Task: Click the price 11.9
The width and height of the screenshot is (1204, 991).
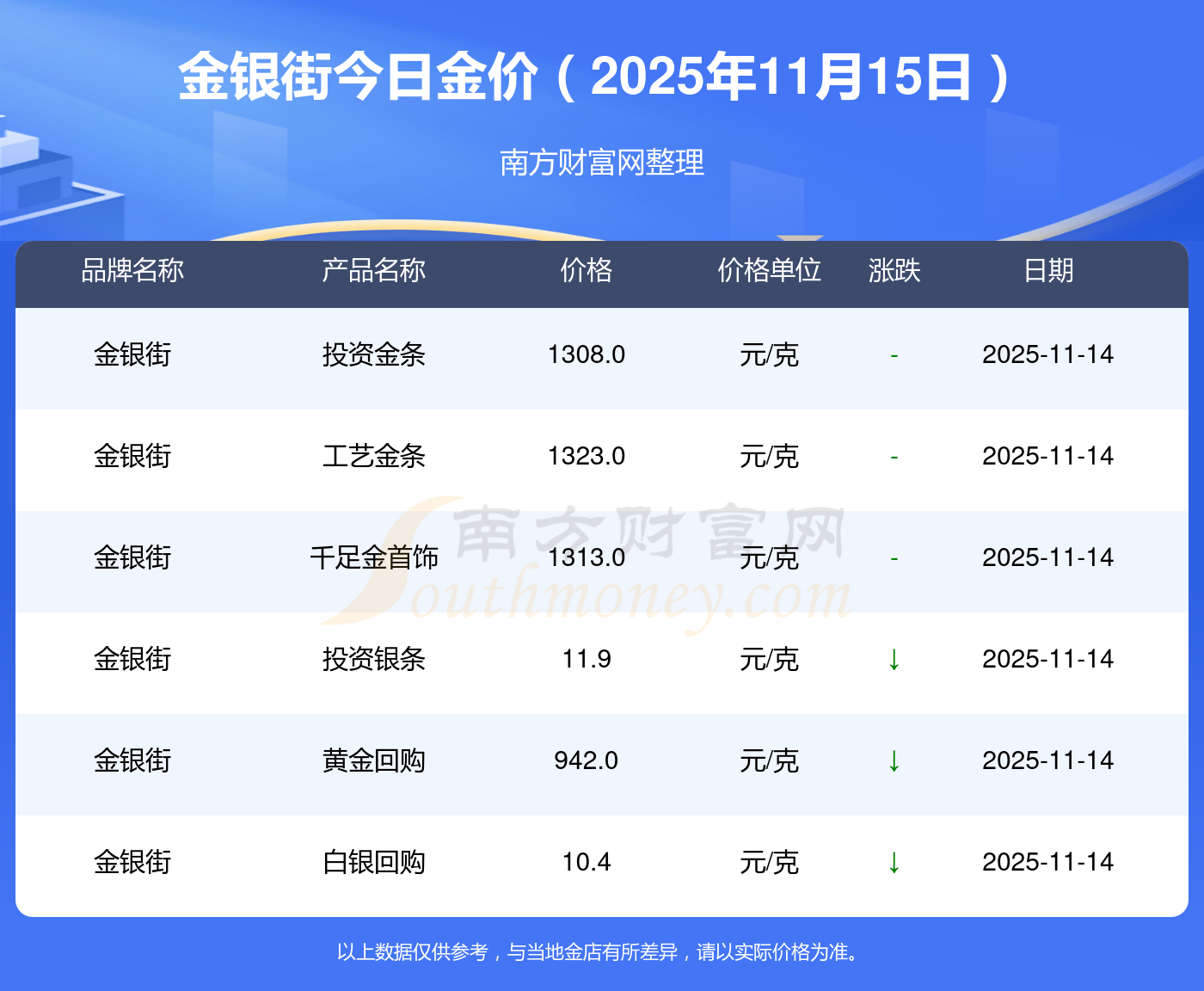Action: (587, 659)
